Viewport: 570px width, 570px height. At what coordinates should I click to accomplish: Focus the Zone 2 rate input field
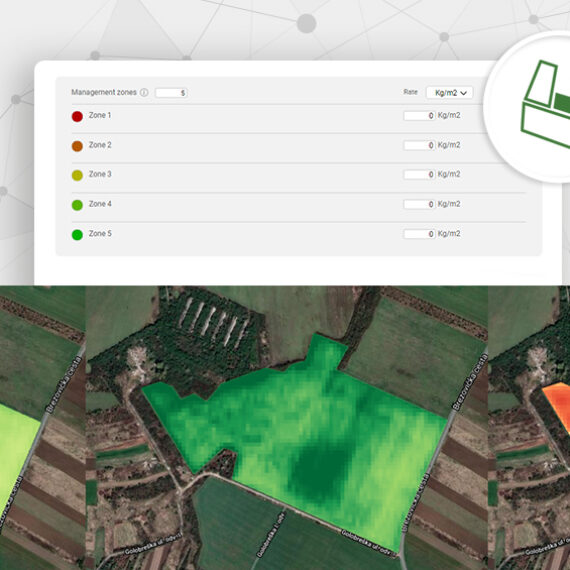click(x=419, y=145)
